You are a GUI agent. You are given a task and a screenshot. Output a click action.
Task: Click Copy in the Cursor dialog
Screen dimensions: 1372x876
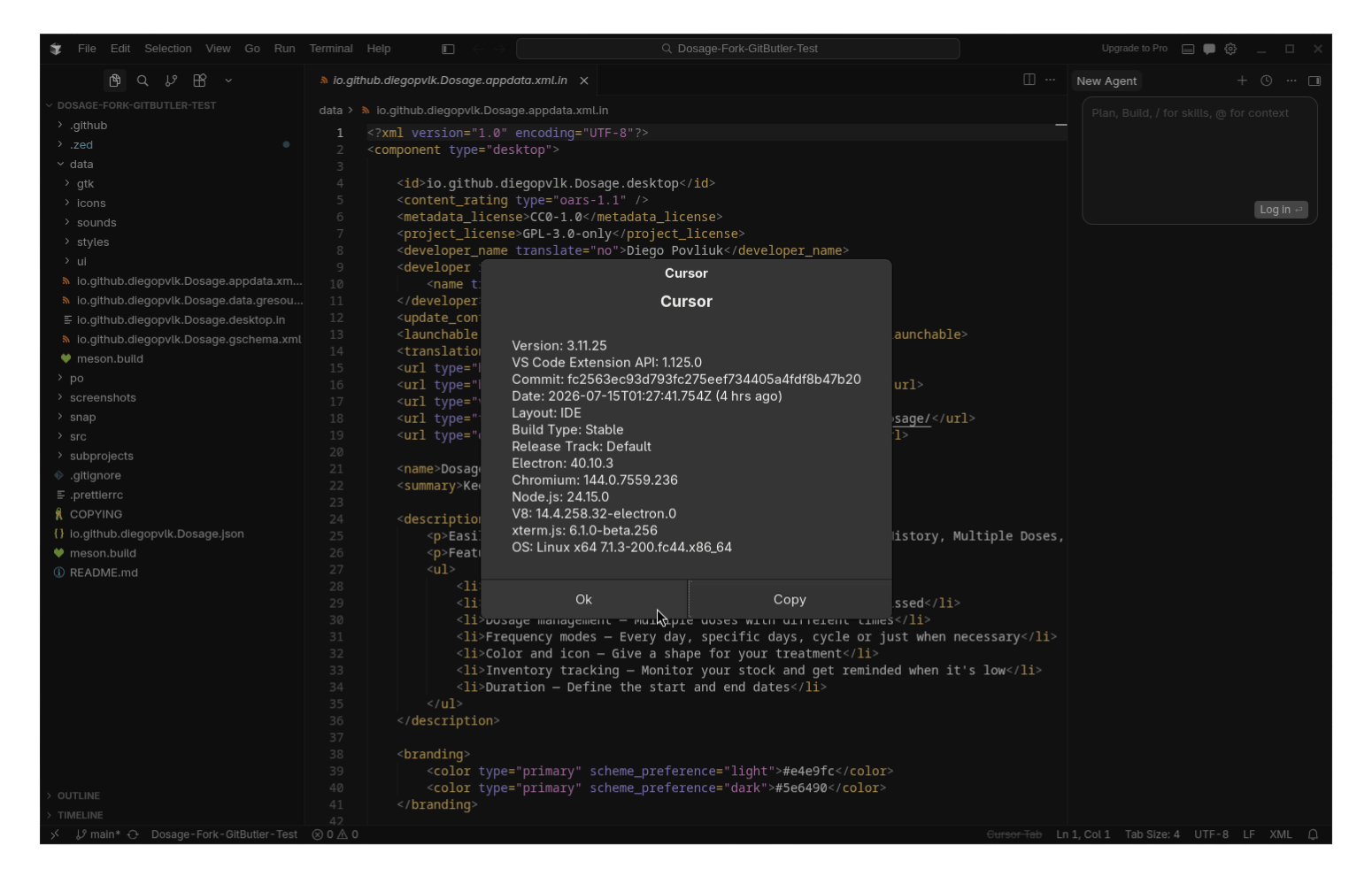[790, 599]
